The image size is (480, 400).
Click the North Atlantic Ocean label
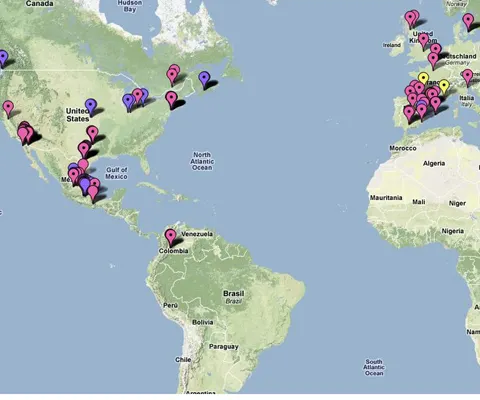point(202,161)
